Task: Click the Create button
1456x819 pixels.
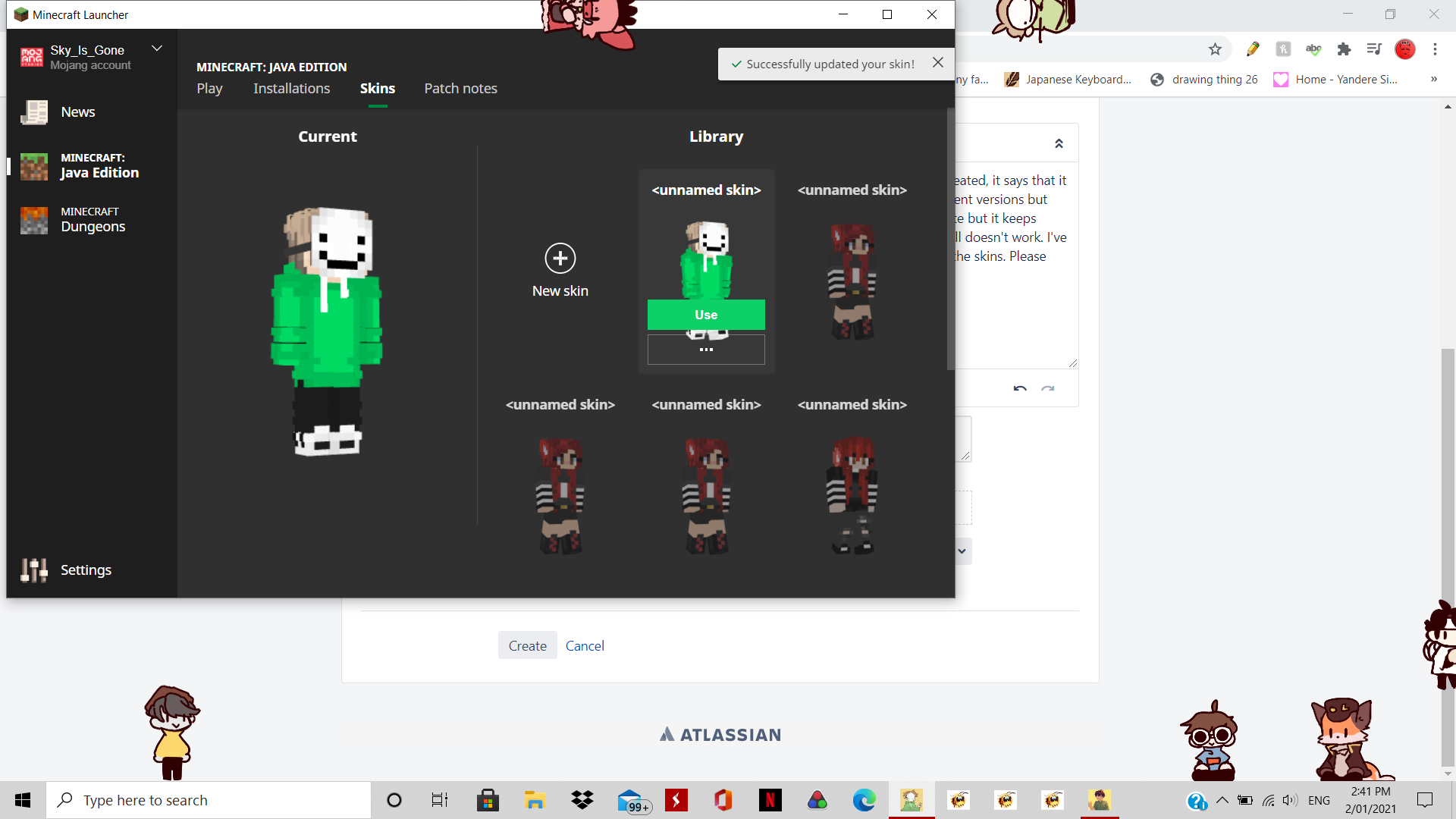Action: (527, 645)
